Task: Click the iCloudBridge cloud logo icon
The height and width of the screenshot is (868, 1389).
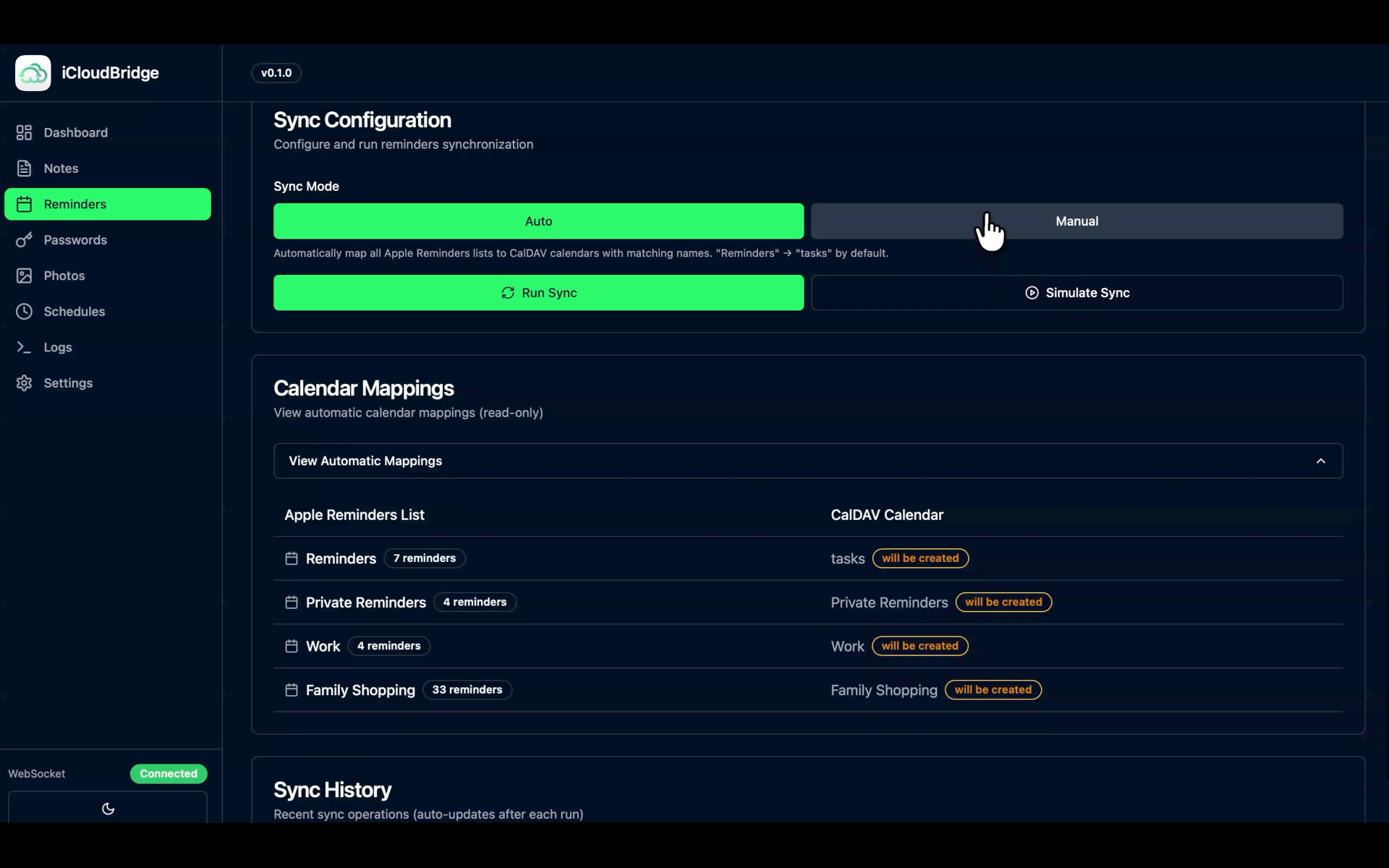Action: click(33, 73)
